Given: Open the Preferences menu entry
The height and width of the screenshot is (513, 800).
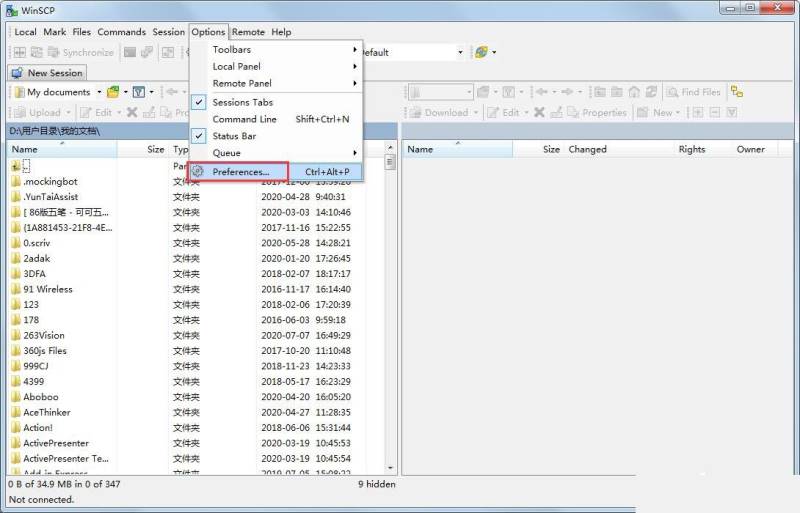Looking at the screenshot, I should (240, 172).
